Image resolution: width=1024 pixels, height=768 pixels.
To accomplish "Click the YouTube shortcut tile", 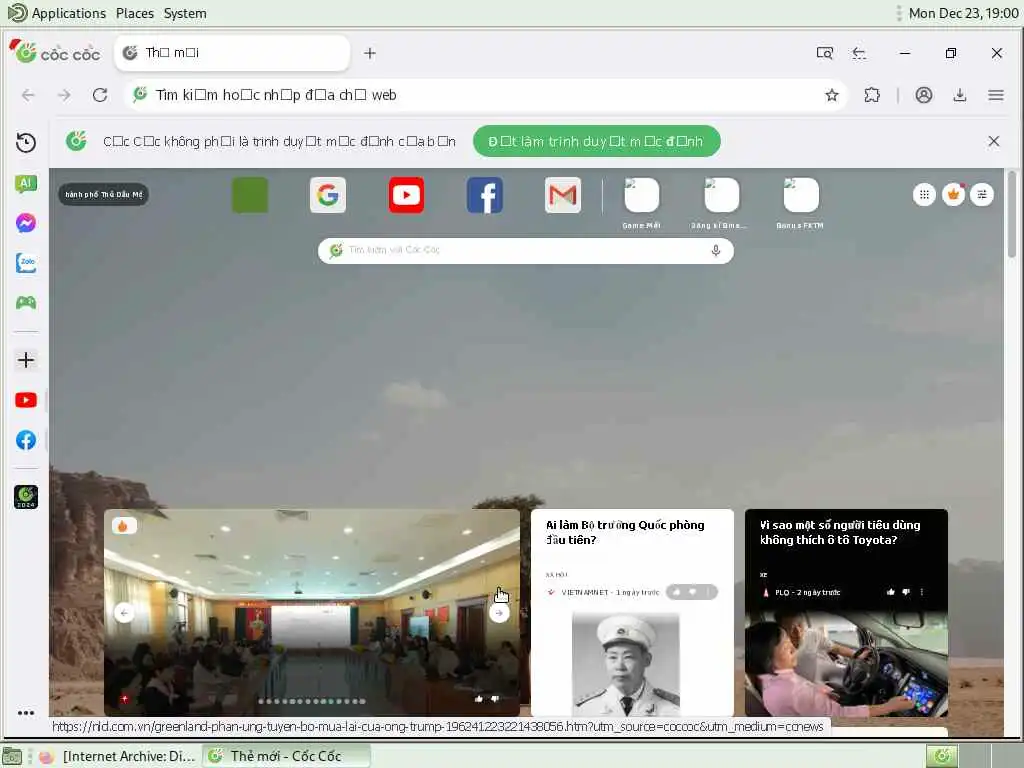I will 406,195.
